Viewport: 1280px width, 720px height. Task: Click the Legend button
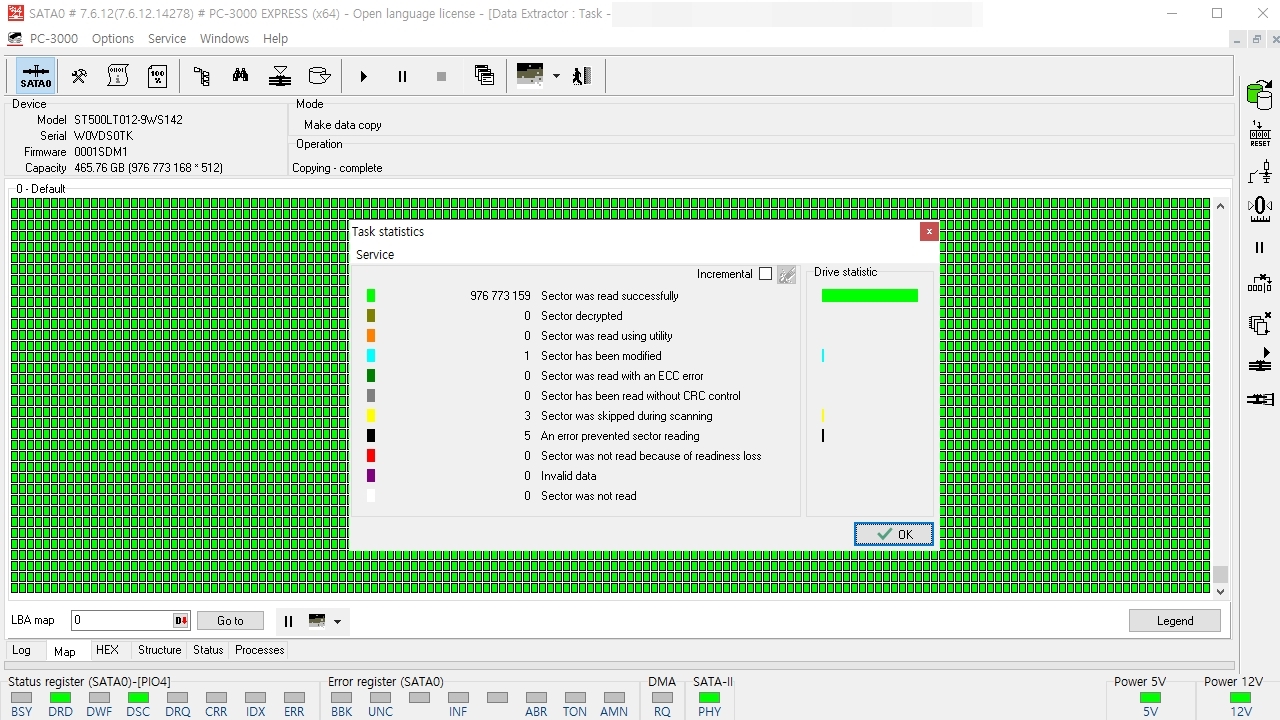pyautogui.click(x=1175, y=621)
